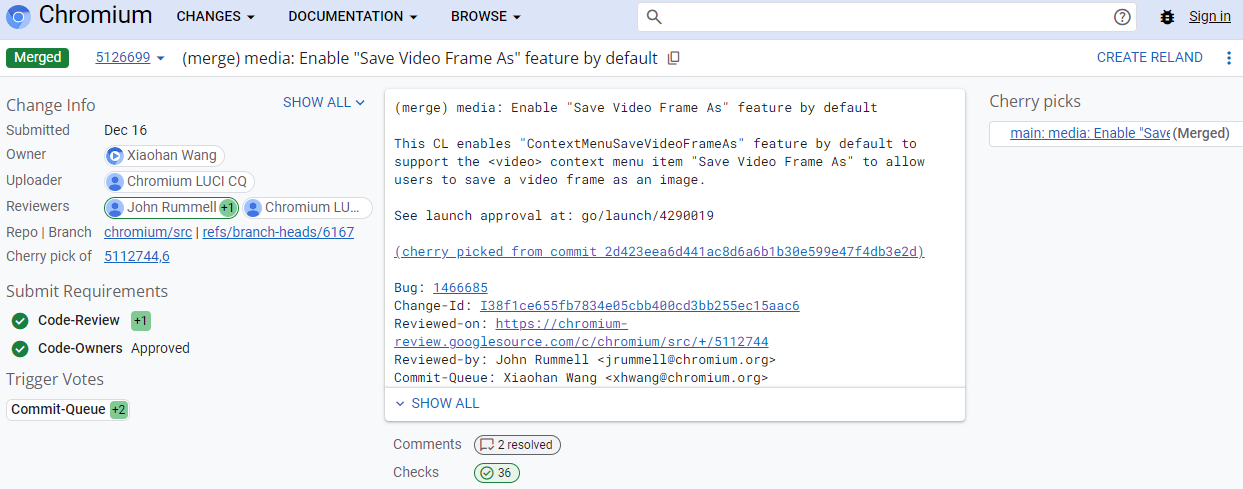Viewport: 1243px width, 489px height.
Task: Open the three-dot more actions menu
Action: pyautogui.click(x=1229, y=58)
